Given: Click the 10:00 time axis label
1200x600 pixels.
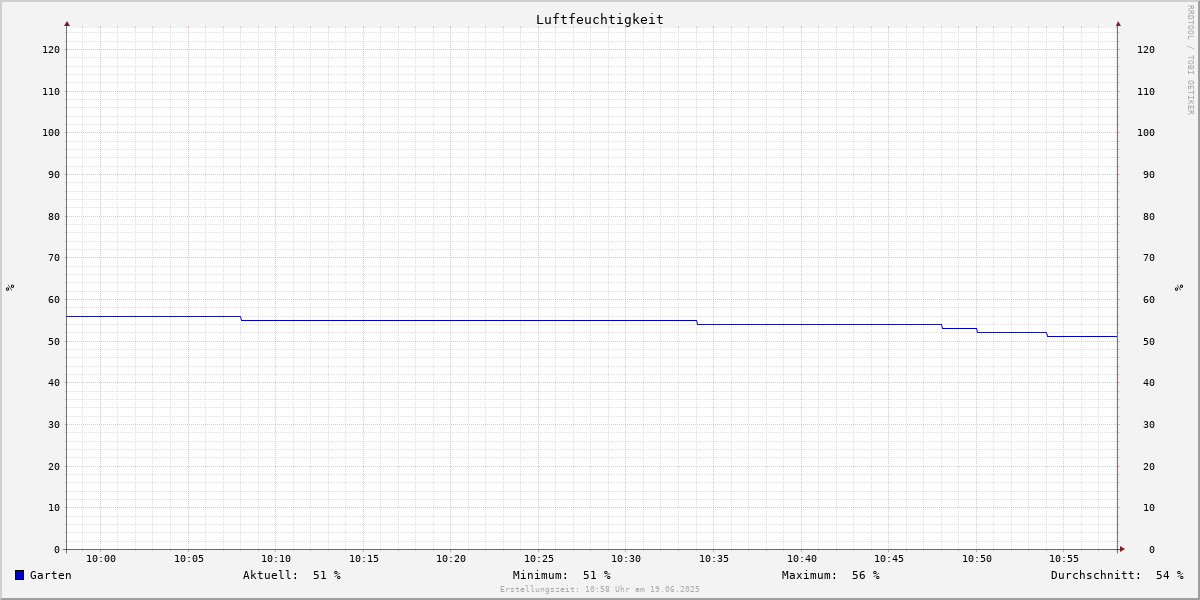Looking at the screenshot, I should click(x=101, y=559).
